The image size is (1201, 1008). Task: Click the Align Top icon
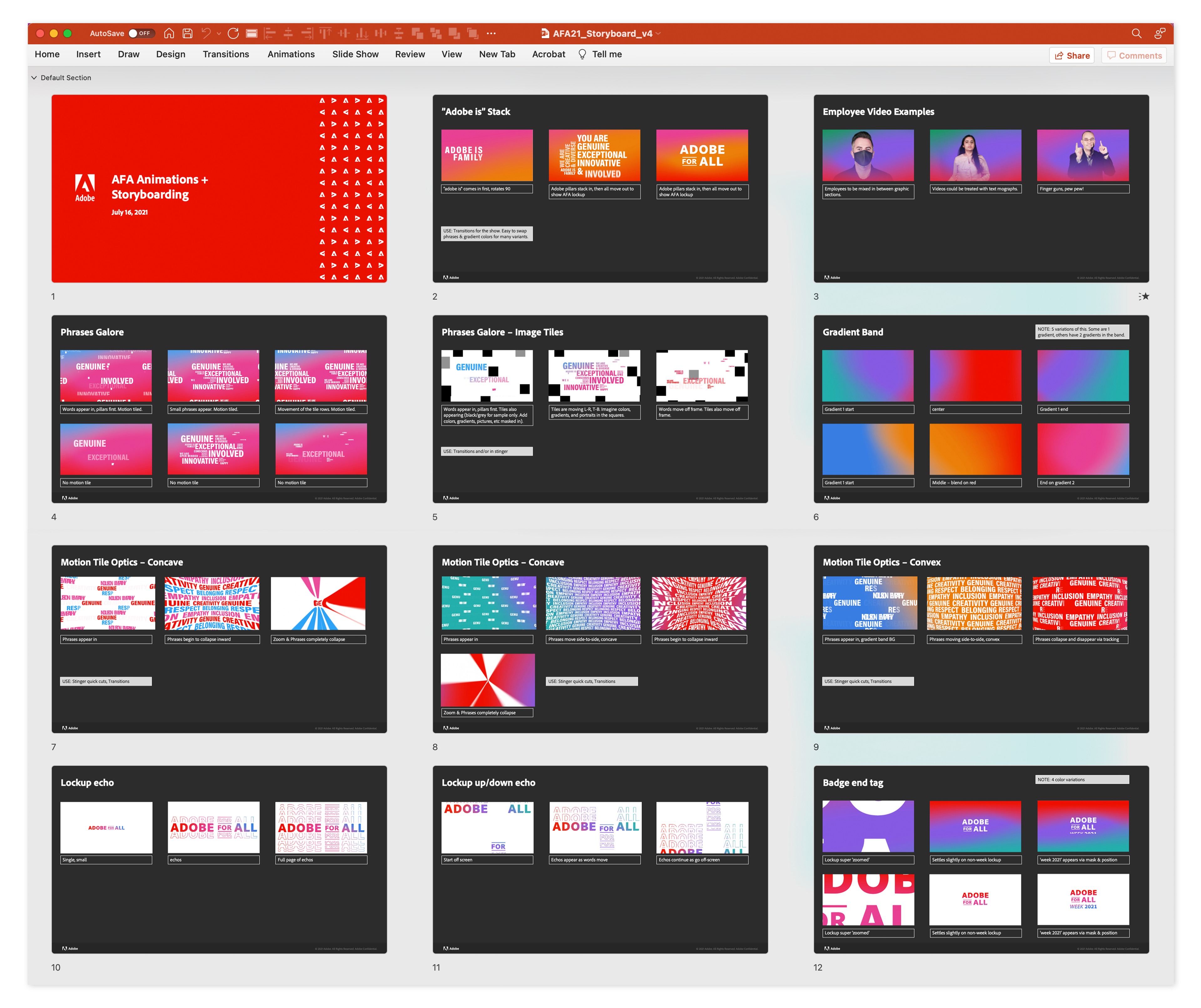325,33
